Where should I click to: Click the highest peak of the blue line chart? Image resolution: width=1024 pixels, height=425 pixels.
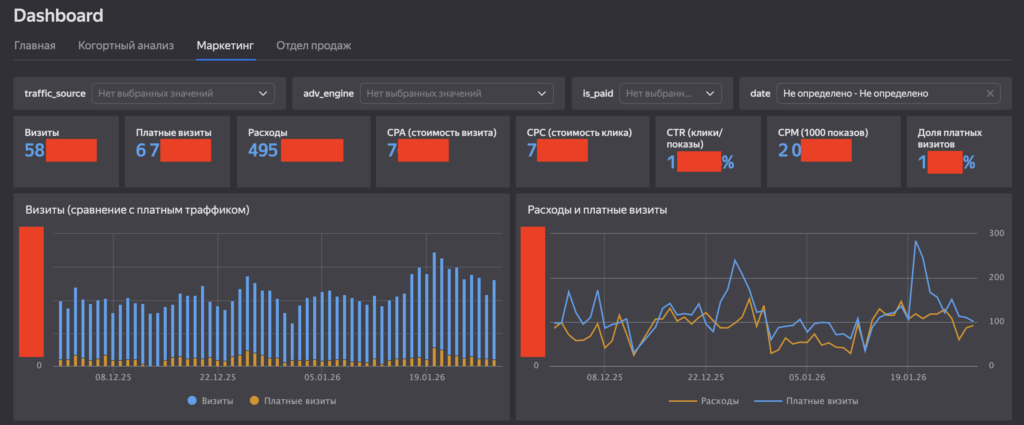915,241
